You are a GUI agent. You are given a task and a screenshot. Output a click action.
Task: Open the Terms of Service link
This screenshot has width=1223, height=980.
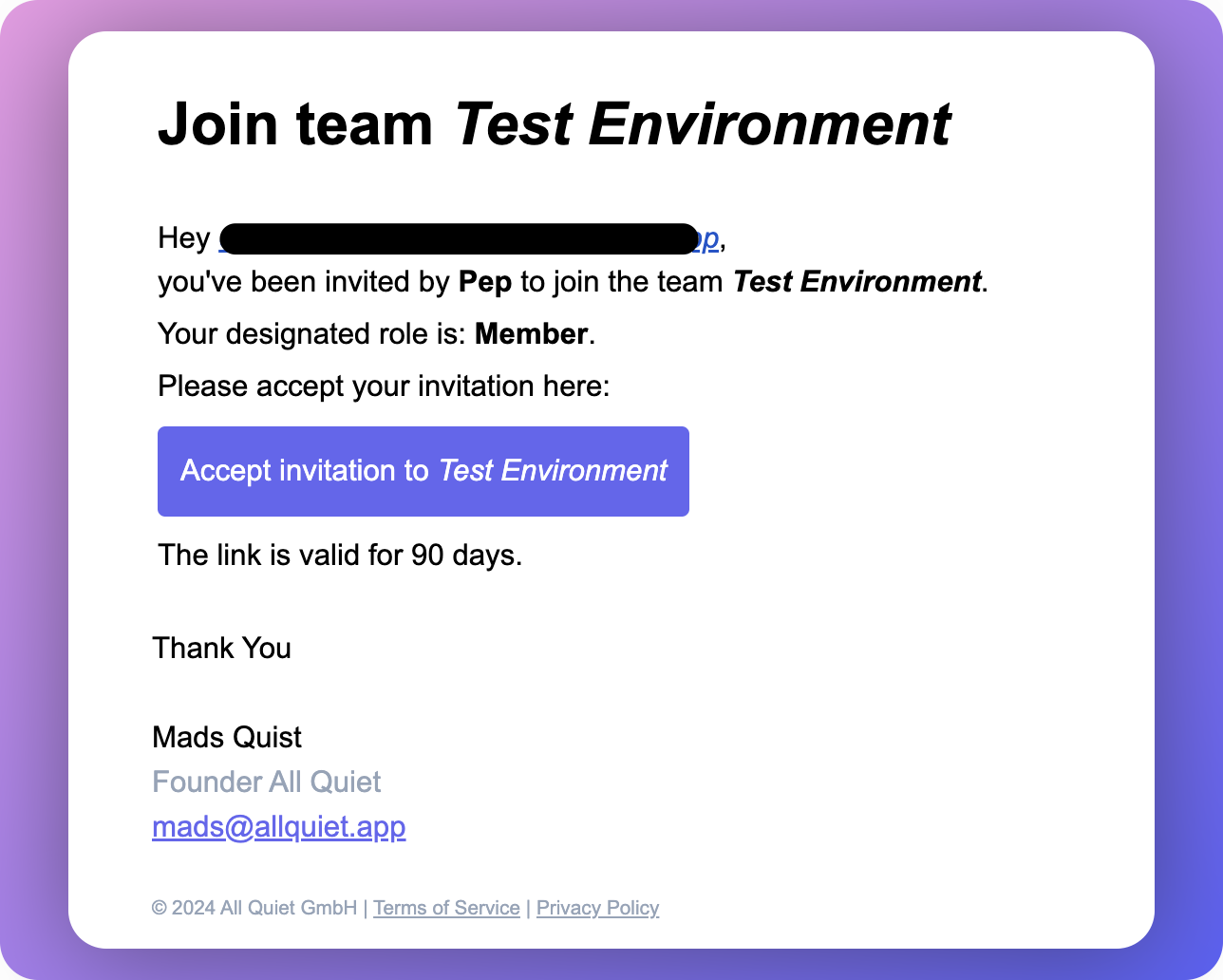pyautogui.click(x=446, y=908)
